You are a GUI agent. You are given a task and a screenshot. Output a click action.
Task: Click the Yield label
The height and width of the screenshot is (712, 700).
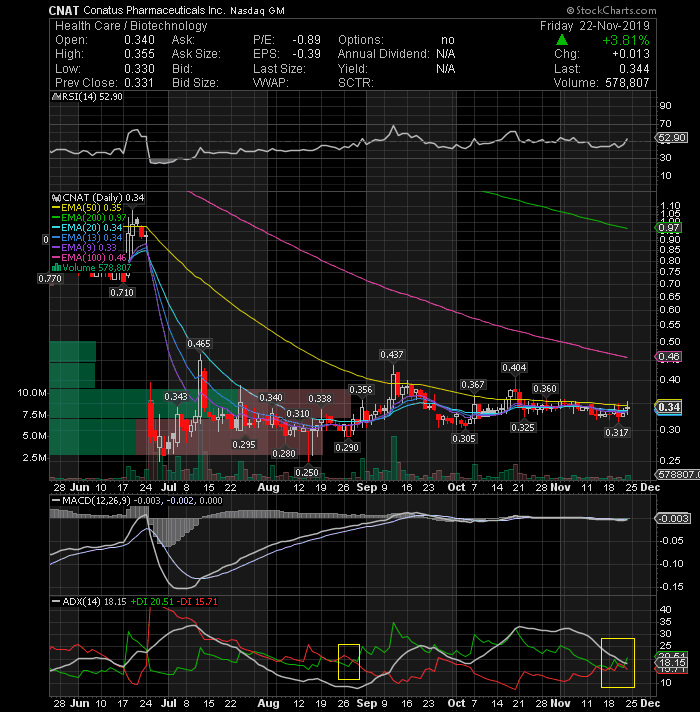tap(351, 69)
